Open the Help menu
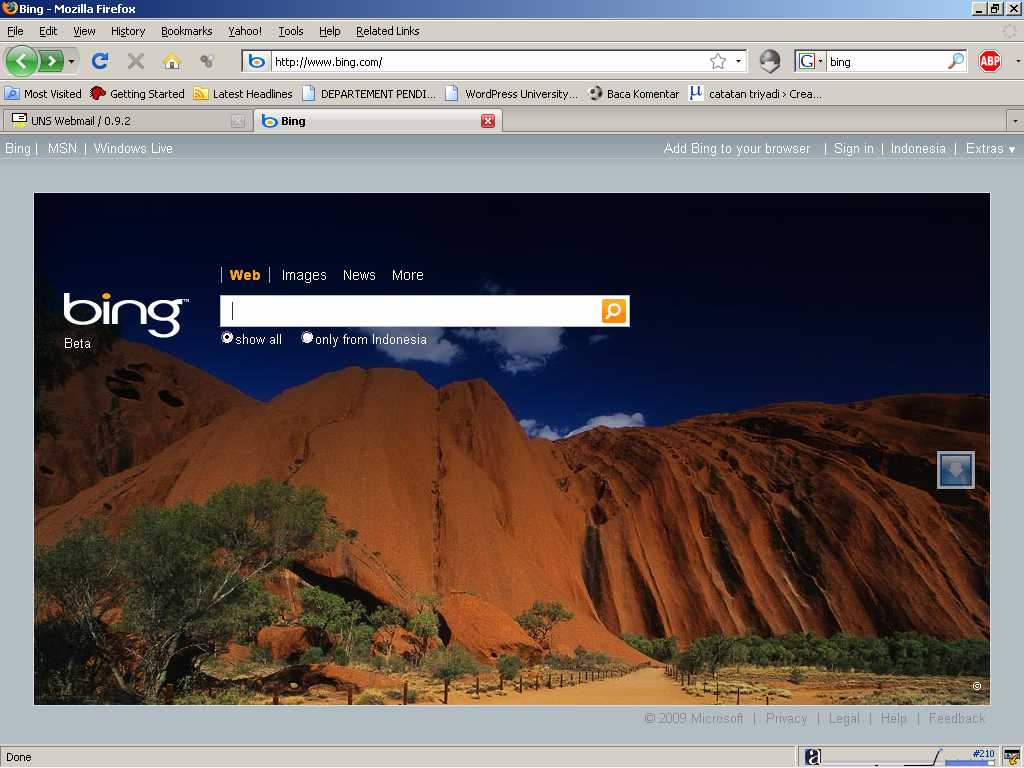The image size is (1024, 768). (x=330, y=31)
